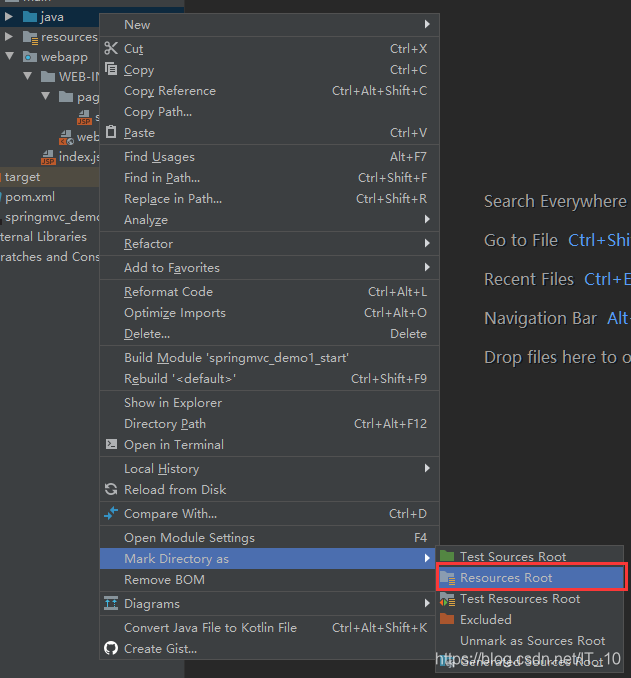Image resolution: width=631 pixels, height=678 pixels.
Task: Choose Copy Path... menu entry
Action: pyautogui.click(x=269, y=112)
